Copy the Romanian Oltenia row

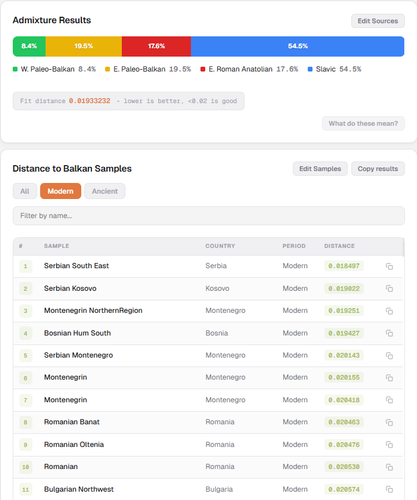click(389, 445)
